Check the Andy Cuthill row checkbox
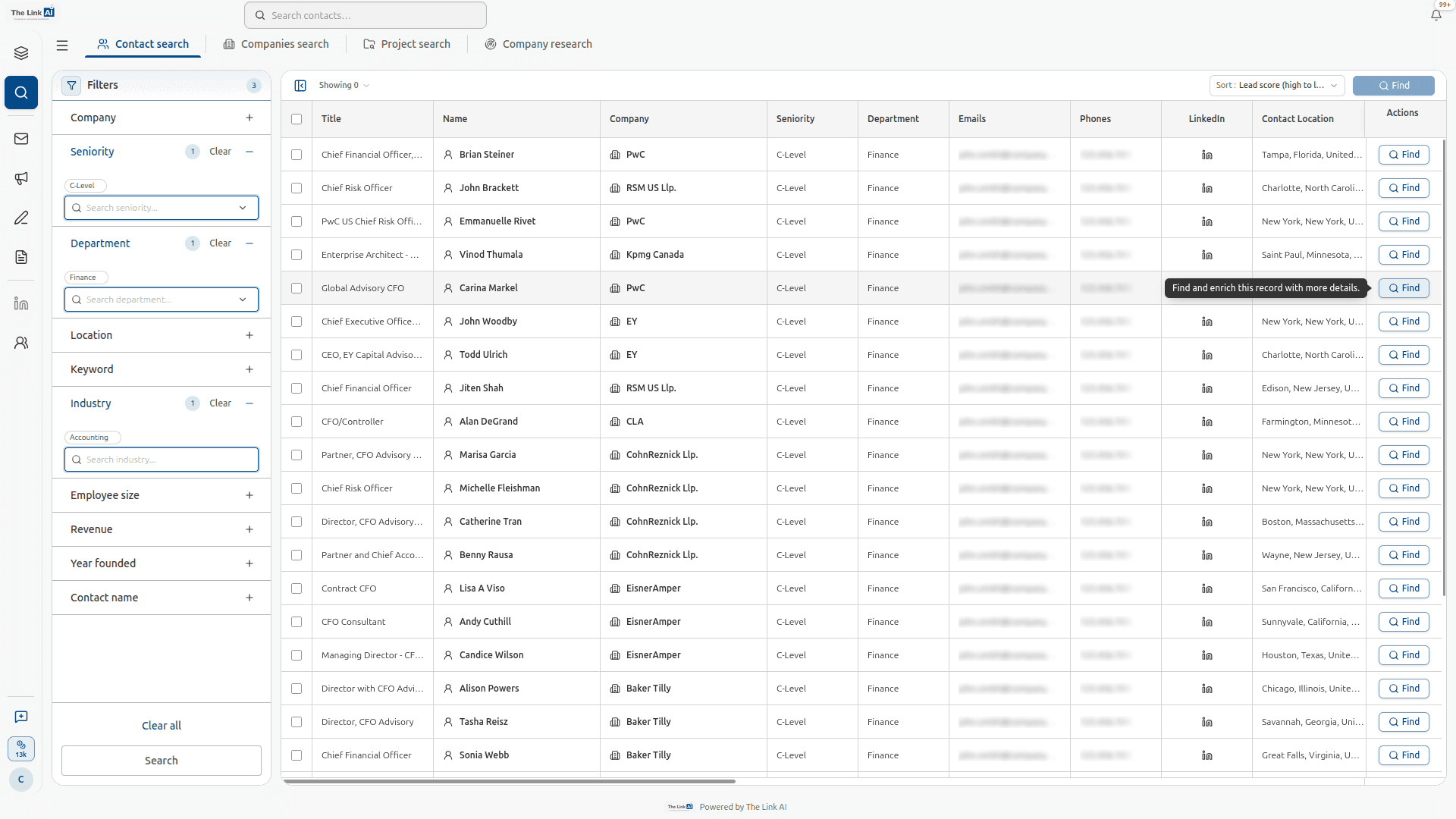The height and width of the screenshot is (819, 1456). tap(297, 622)
